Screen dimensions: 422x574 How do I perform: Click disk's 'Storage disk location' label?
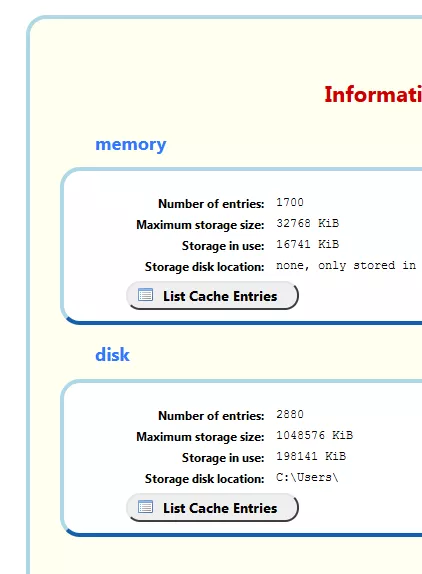point(205,479)
